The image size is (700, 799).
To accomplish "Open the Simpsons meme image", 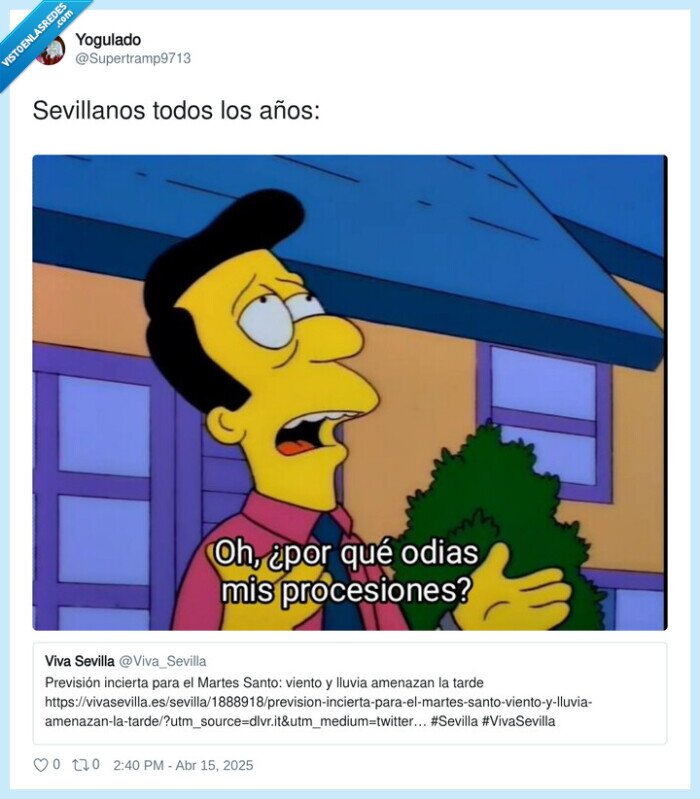I will [349, 392].
